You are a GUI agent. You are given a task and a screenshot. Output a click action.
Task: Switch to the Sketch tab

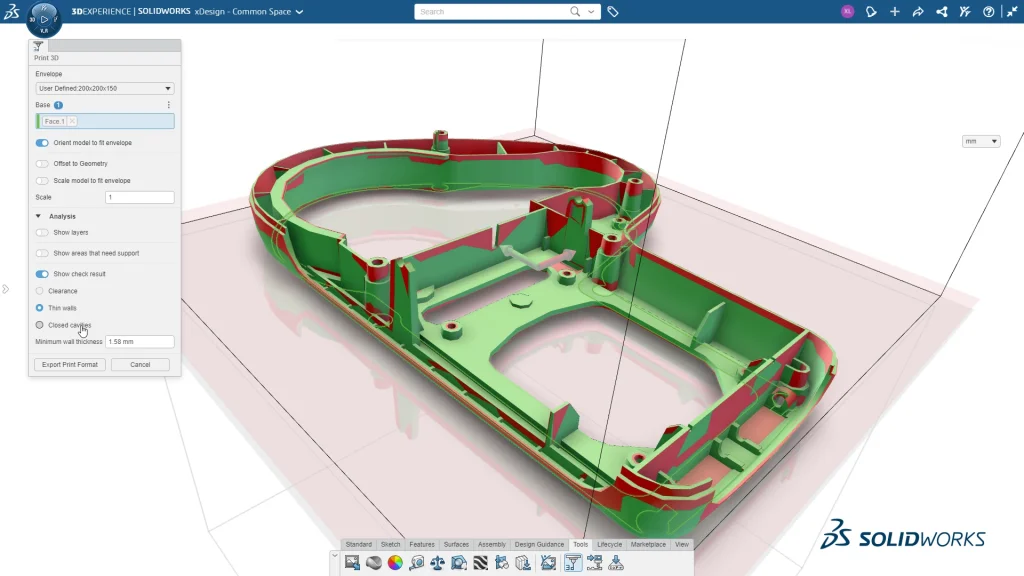(391, 544)
